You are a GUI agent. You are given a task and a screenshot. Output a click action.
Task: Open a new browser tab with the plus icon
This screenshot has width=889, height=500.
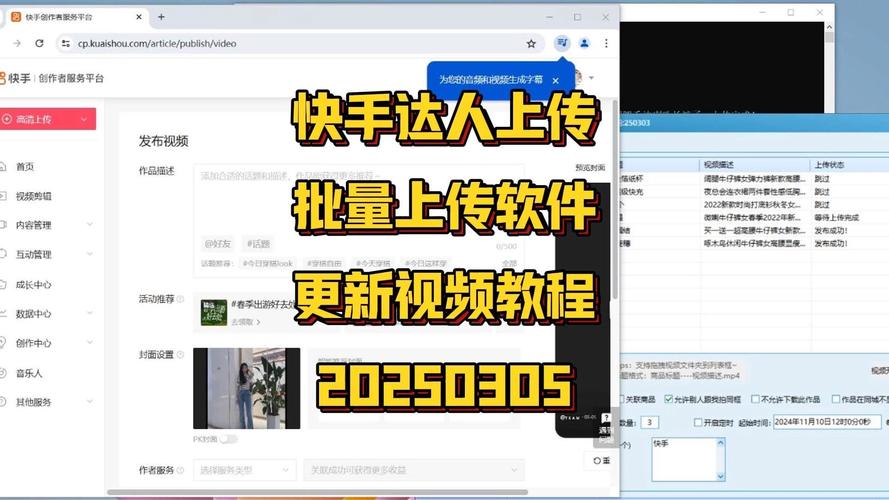[x=161, y=17]
